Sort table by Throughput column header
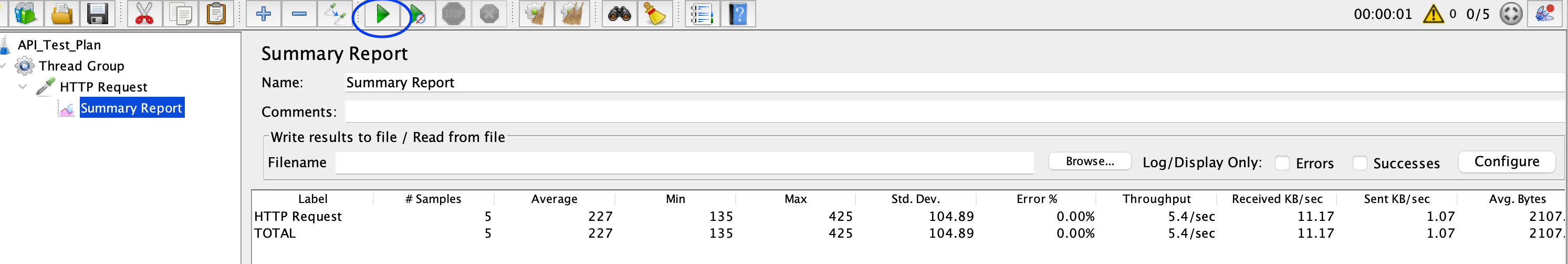 point(1156,199)
